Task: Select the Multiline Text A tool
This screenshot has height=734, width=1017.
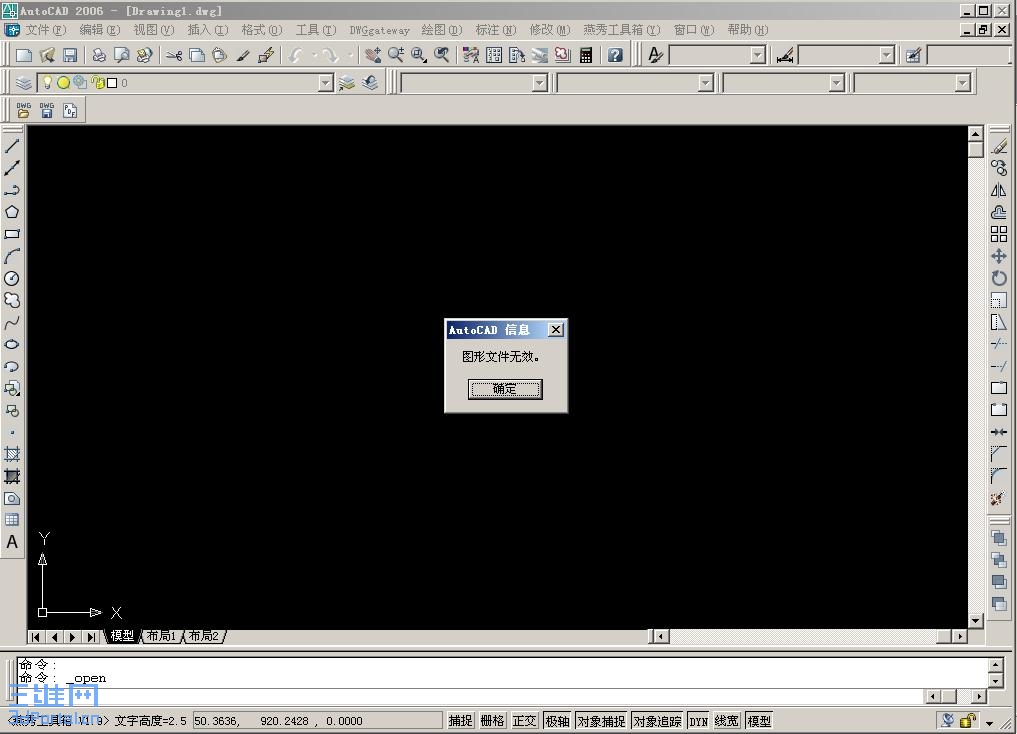Action: click(x=12, y=542)
